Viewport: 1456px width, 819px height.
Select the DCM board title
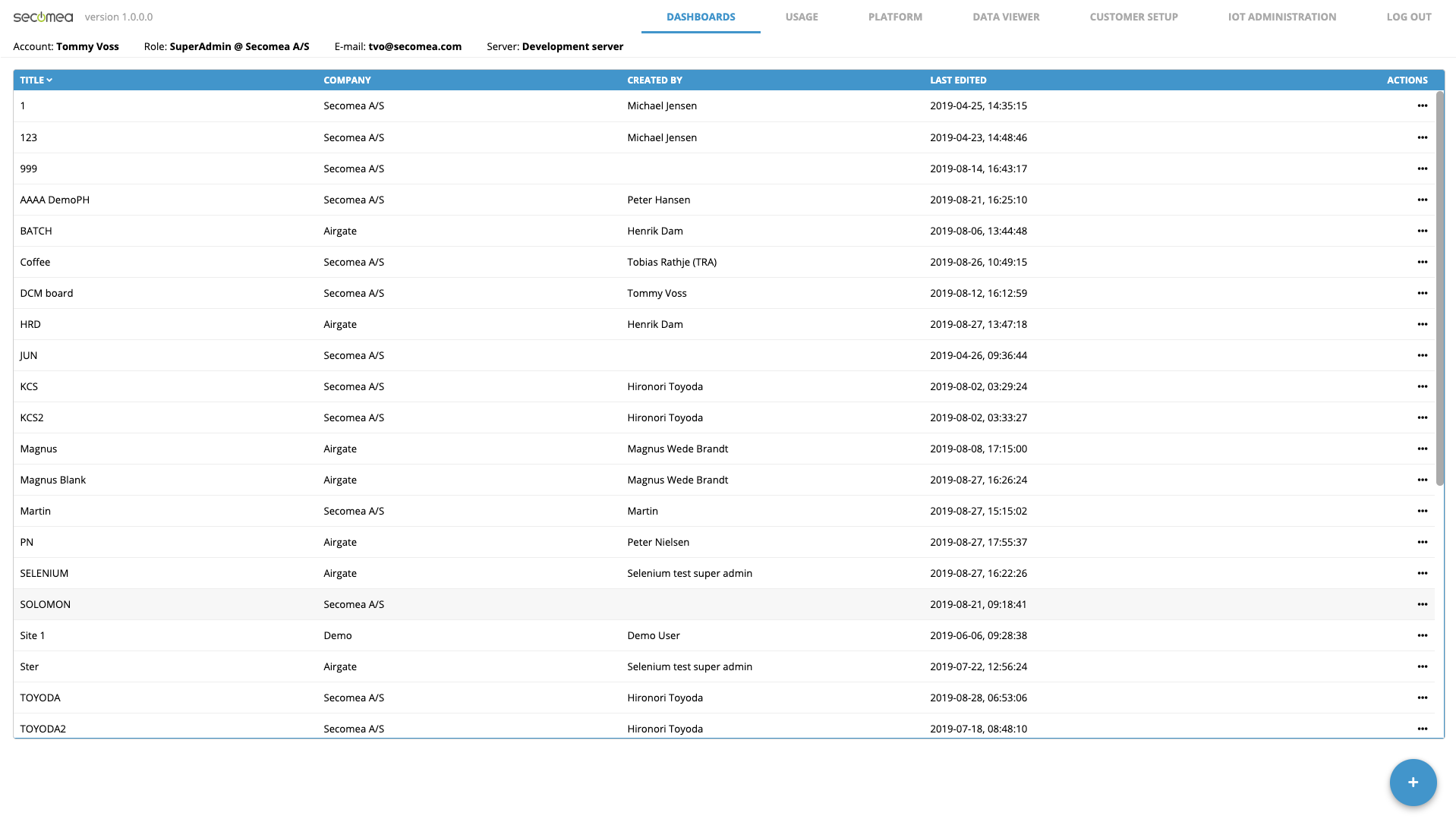pyautogui.click(x=46, y=293)
